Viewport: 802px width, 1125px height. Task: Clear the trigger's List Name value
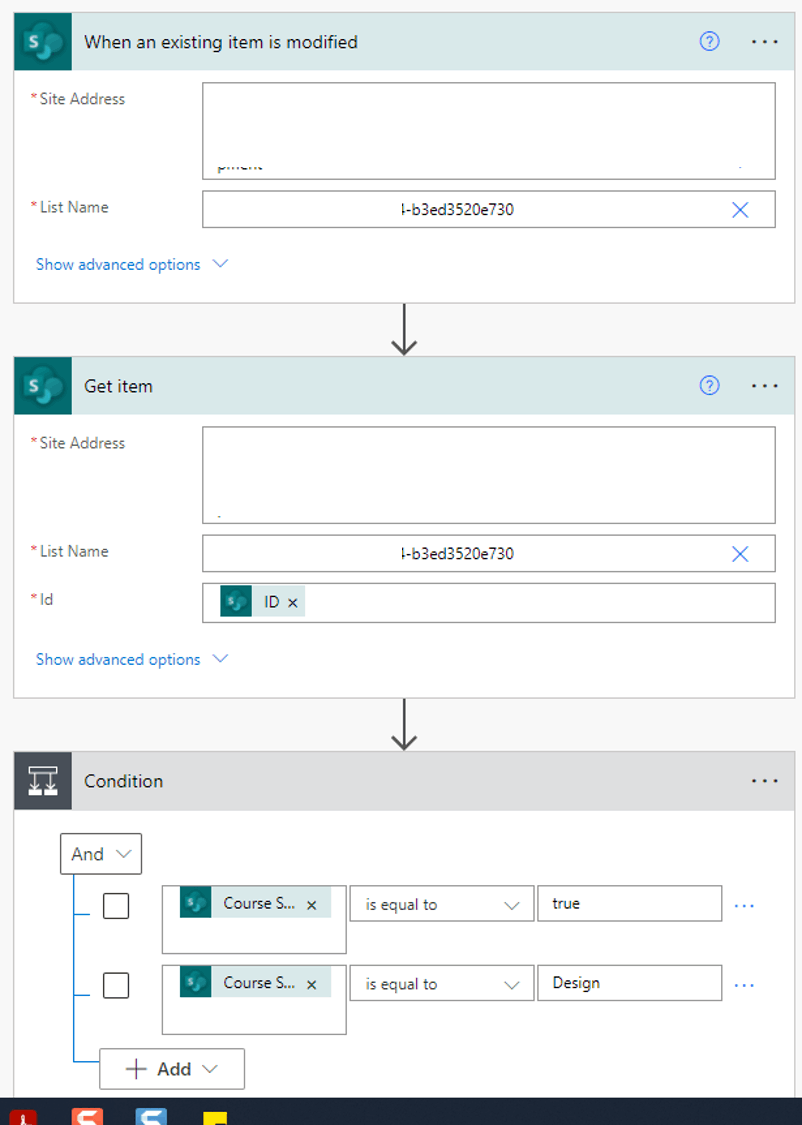(x=740, y=210)
